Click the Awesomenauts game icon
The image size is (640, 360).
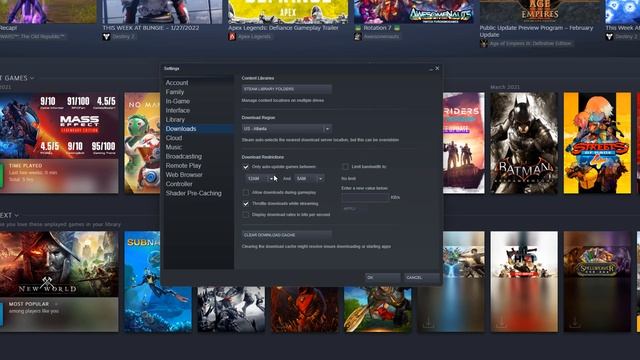click(x=358, y=36)
